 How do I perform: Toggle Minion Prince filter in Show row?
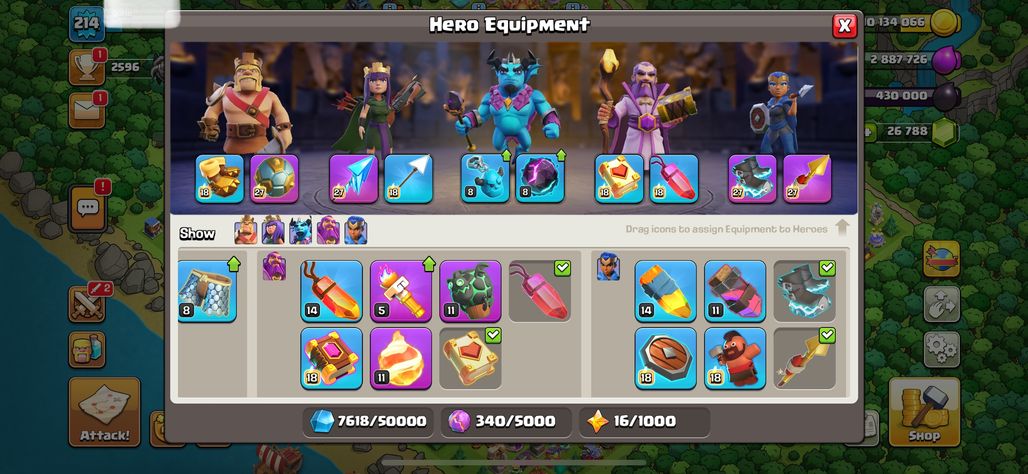click(301, 230)
